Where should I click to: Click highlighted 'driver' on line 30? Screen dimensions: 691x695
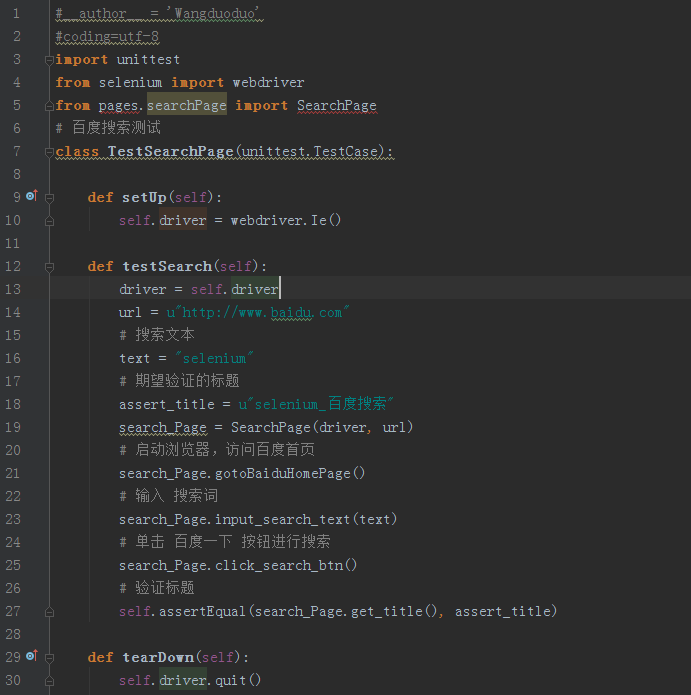coord(183,681)
